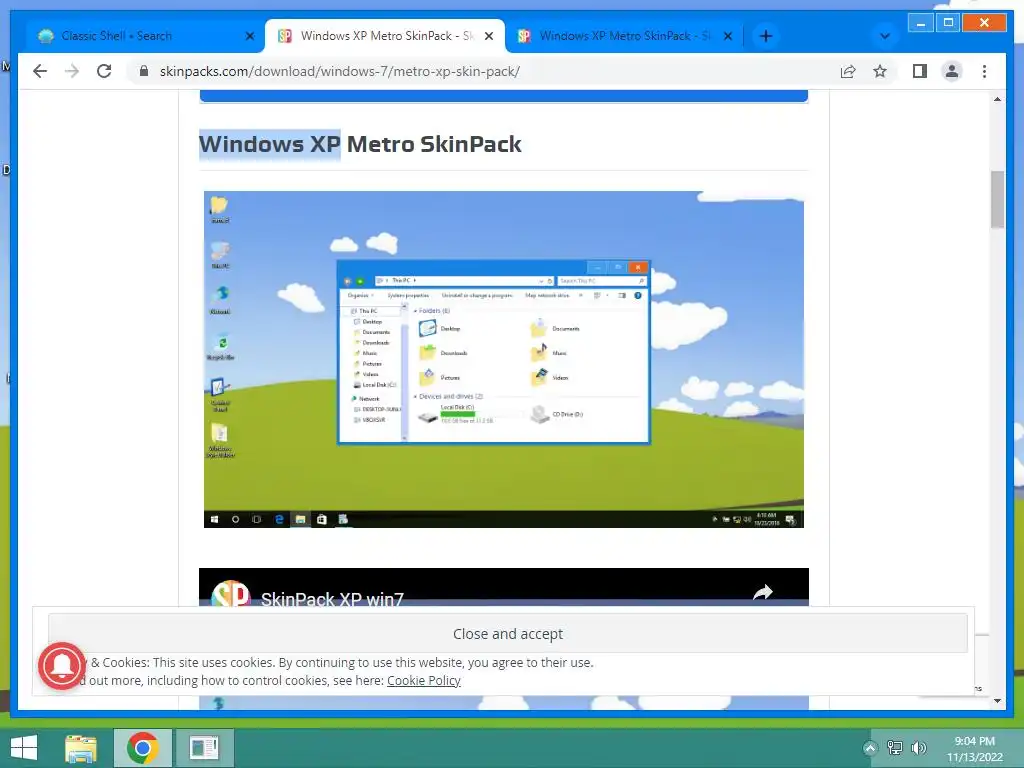Viewport: 1024px width, 768px height.
Task: Click the Windows XP Metro SkinPack heading
Action: click(360, 144)
